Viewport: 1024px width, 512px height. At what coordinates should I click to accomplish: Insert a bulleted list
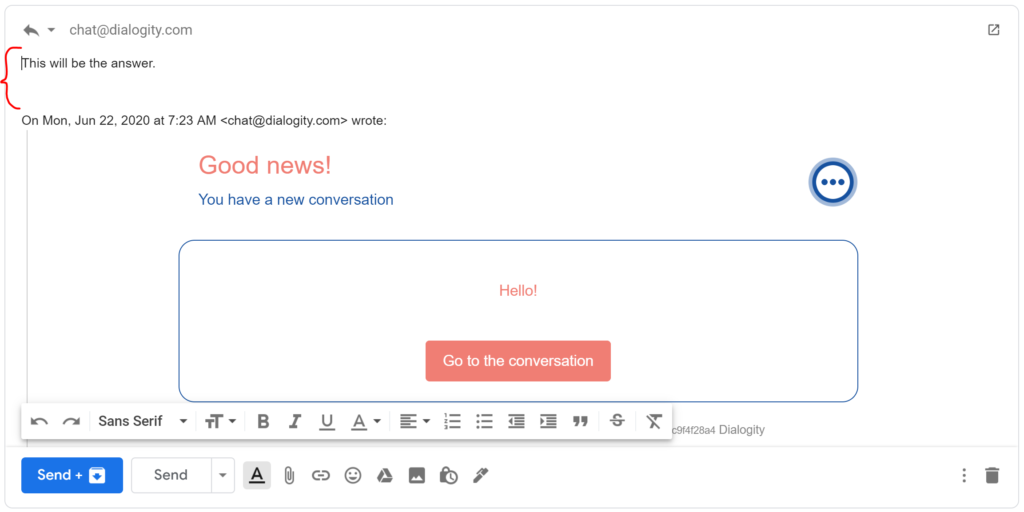(x=484, y=422)
